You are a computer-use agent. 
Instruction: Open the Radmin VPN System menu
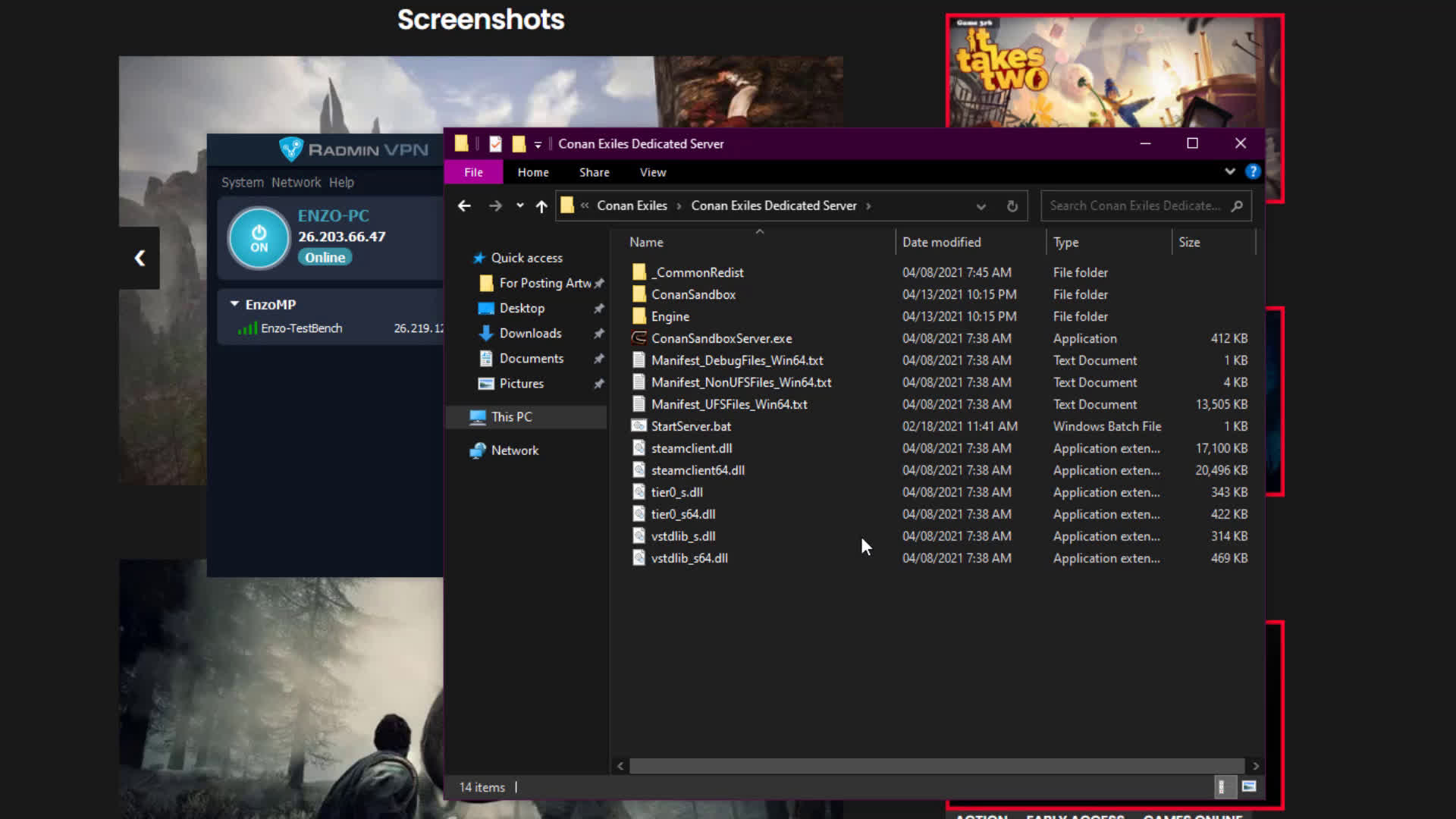coord(243,182)
